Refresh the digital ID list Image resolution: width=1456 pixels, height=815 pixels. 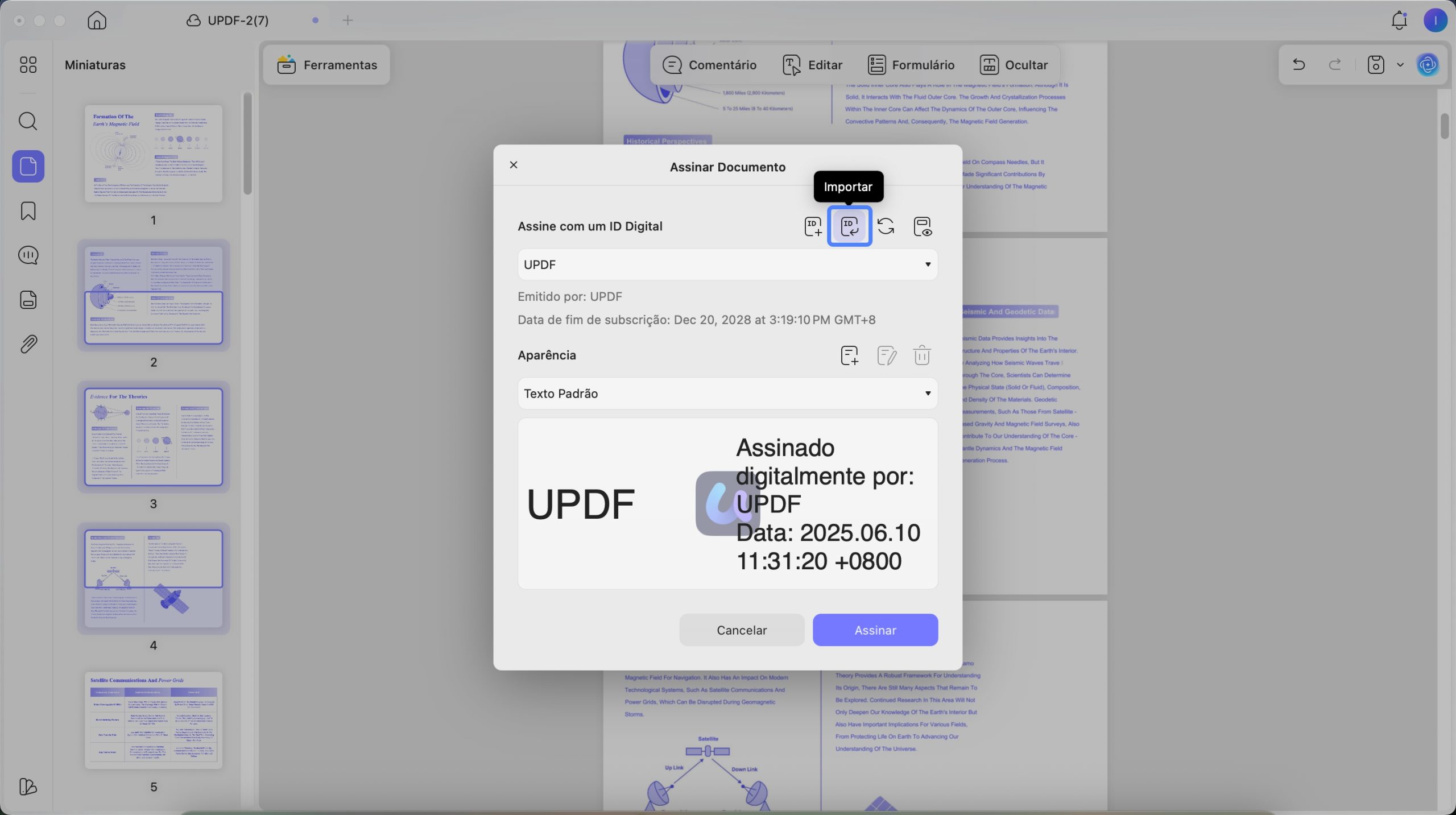pyautogui.click(x=886, y=226)
